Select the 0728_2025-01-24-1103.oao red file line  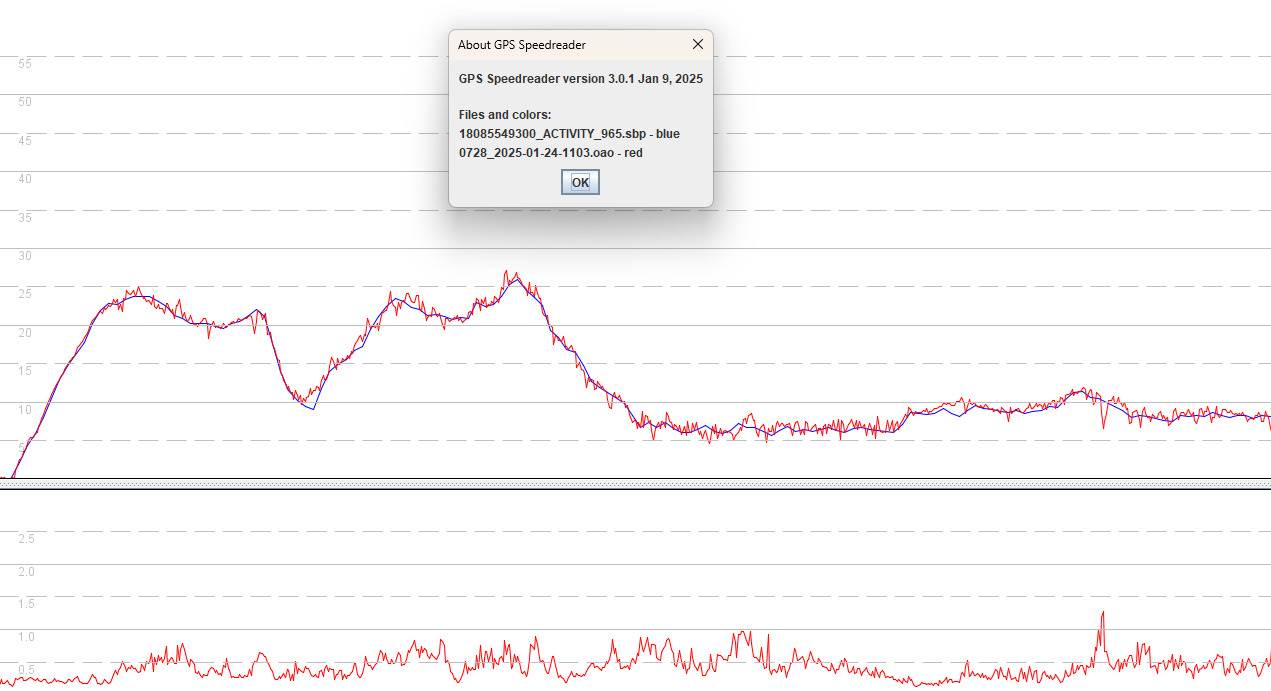point(550,153)
